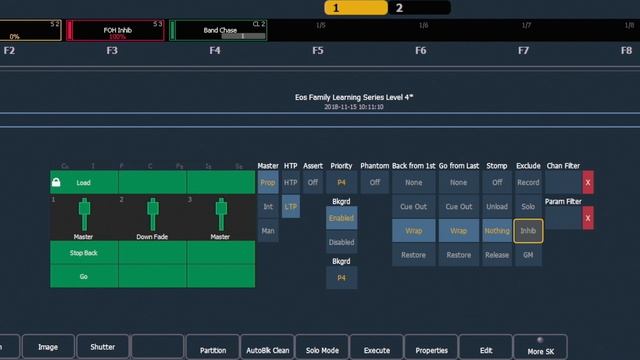Set Bkgrd to Enabled
The image size is (640, 360).
coord(341,218)
